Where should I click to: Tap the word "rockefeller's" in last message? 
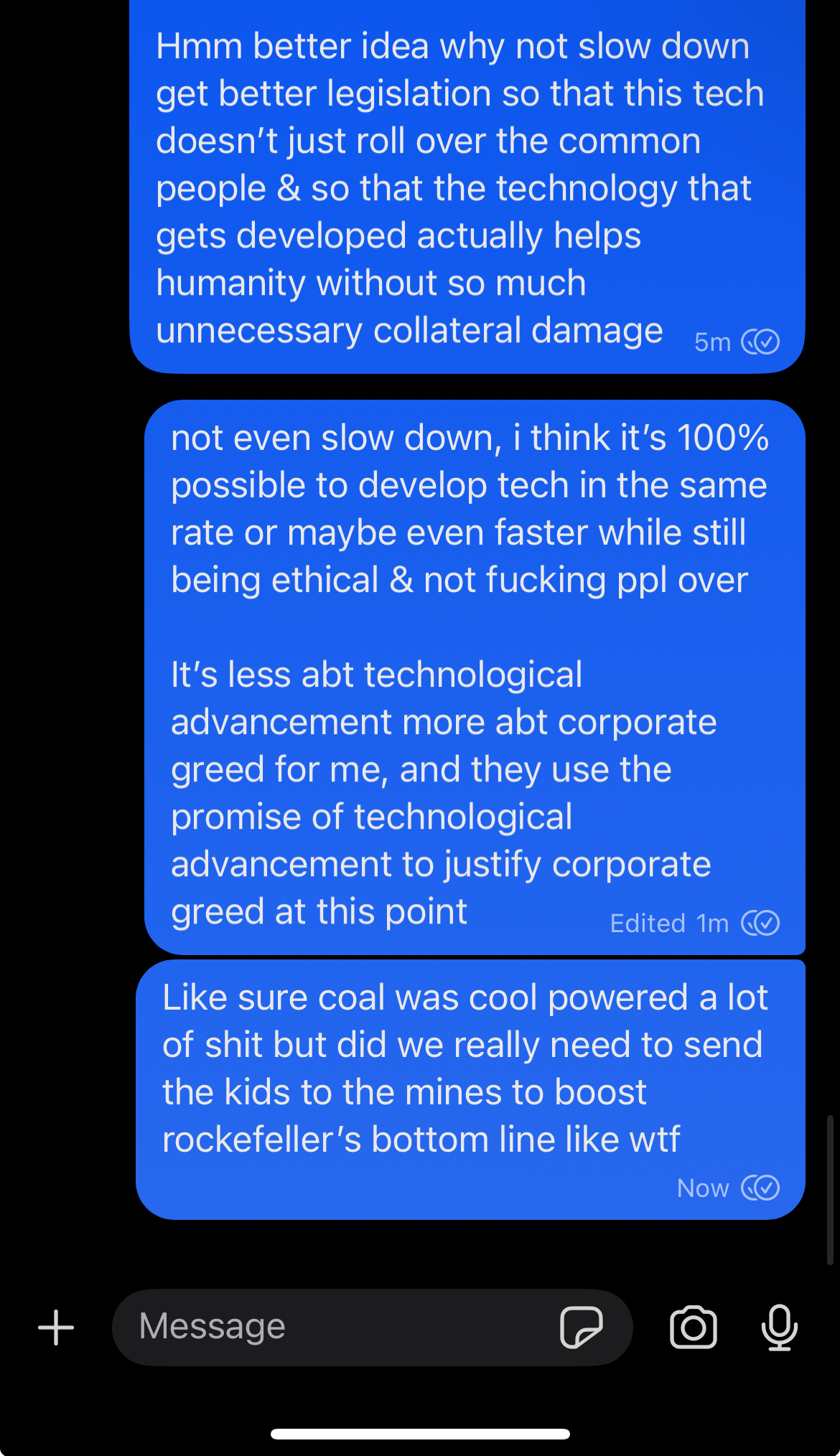pyautogui.click(x=262, y=1140)
